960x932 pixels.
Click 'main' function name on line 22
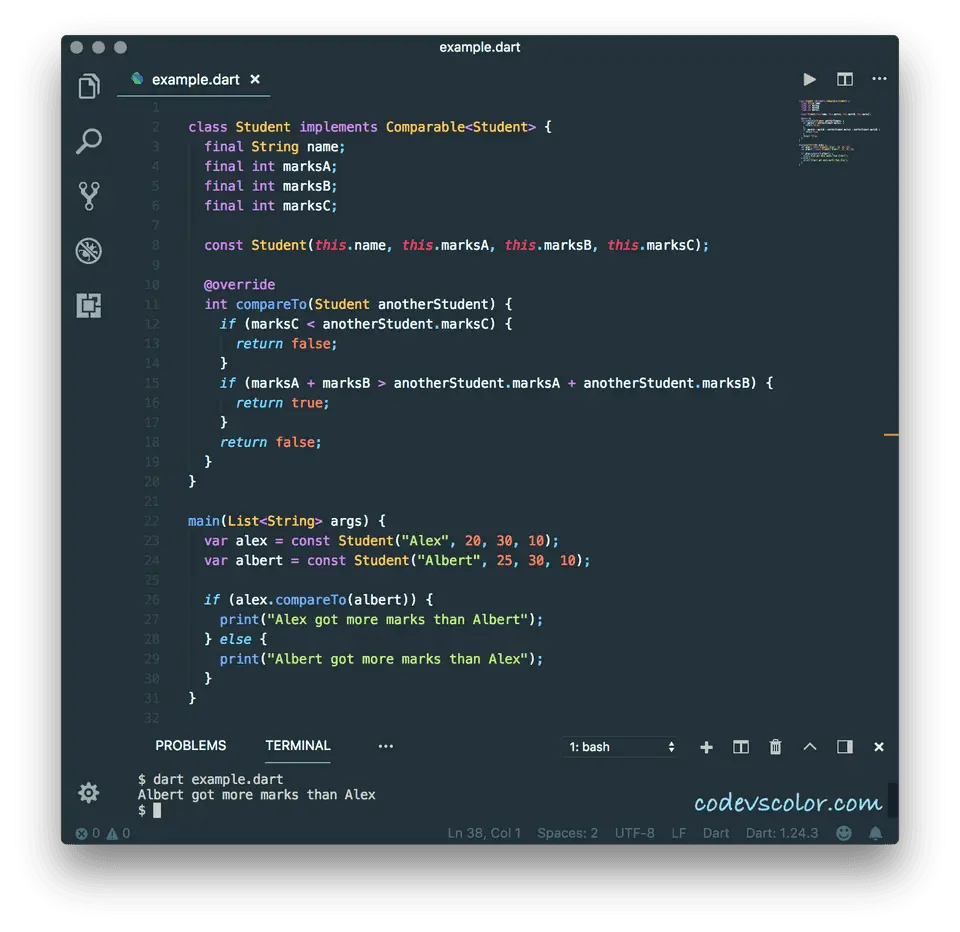[204, 521]
